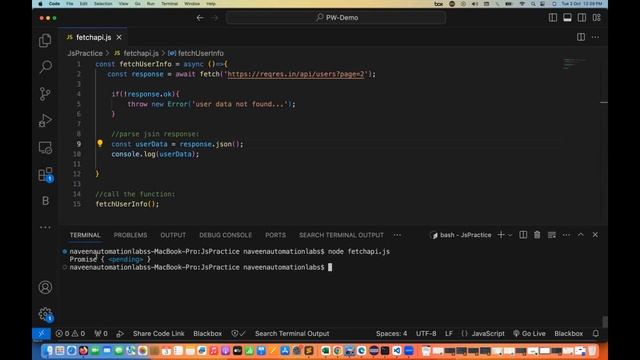This screenshot has height=360, width=640.
Task: Maximize the panel size chevron
Action: coord(581,235)
